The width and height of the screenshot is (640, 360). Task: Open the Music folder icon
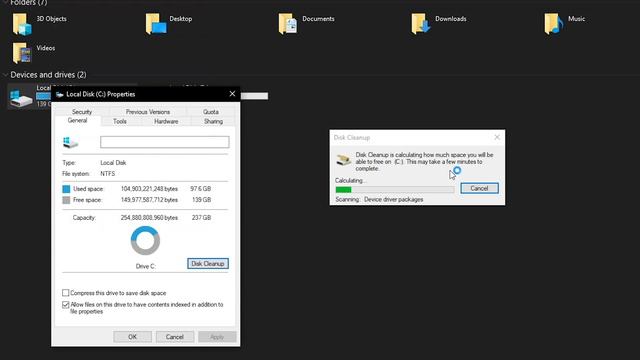point(554,24)
